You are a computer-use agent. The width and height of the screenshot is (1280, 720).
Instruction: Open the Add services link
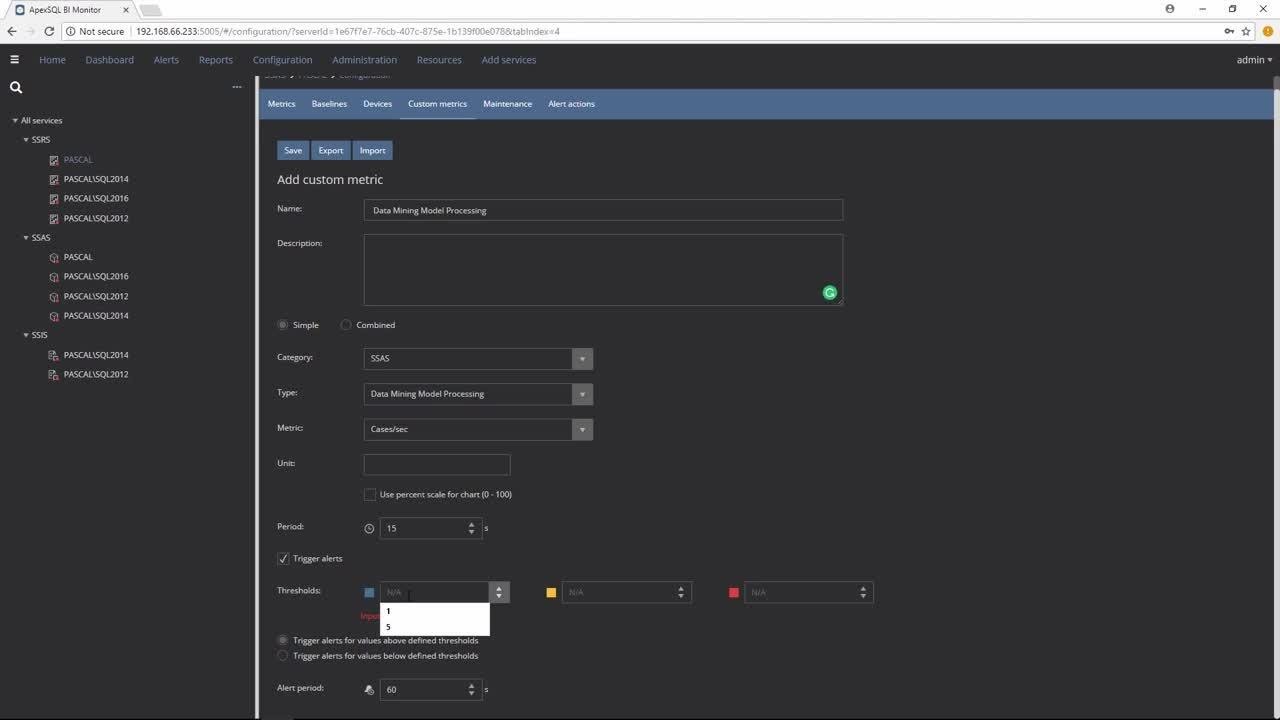509,60
